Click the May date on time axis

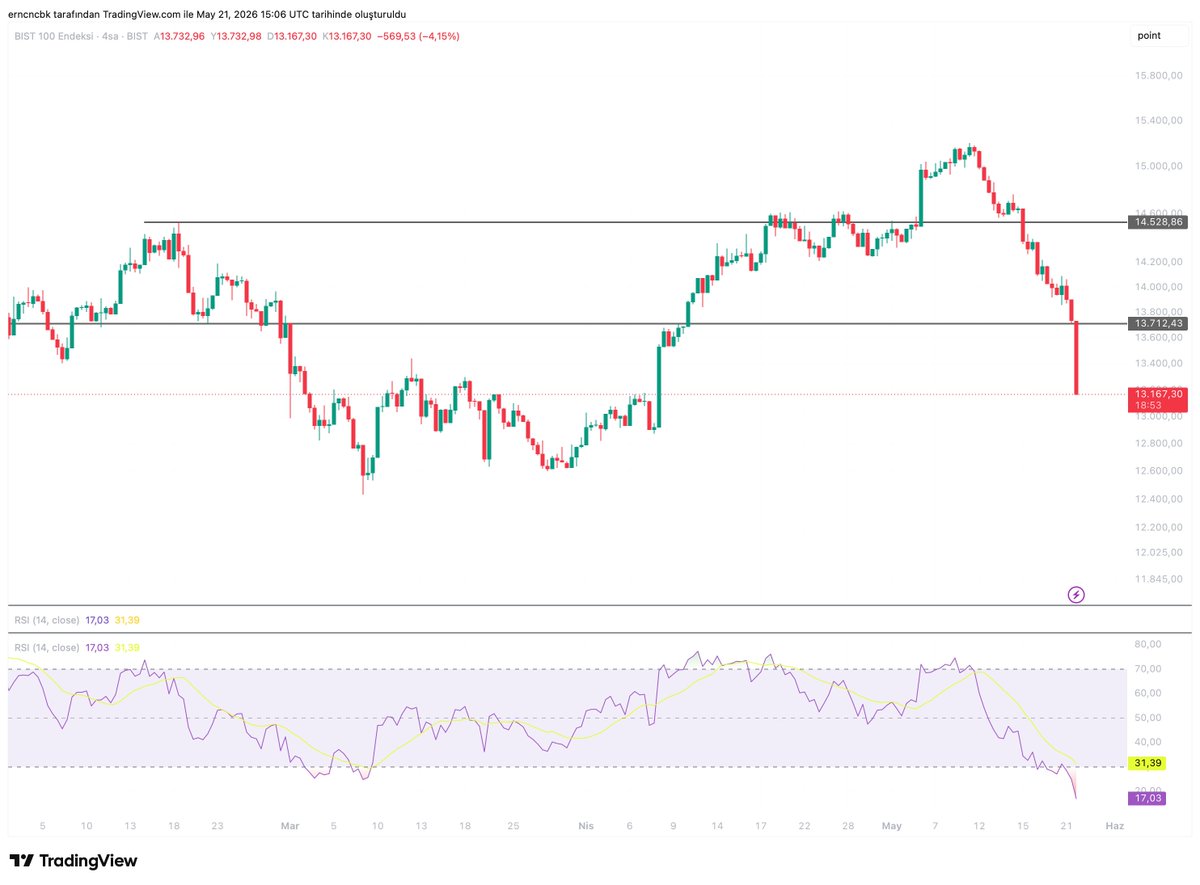pyautogui.click(x=892, y=826)
